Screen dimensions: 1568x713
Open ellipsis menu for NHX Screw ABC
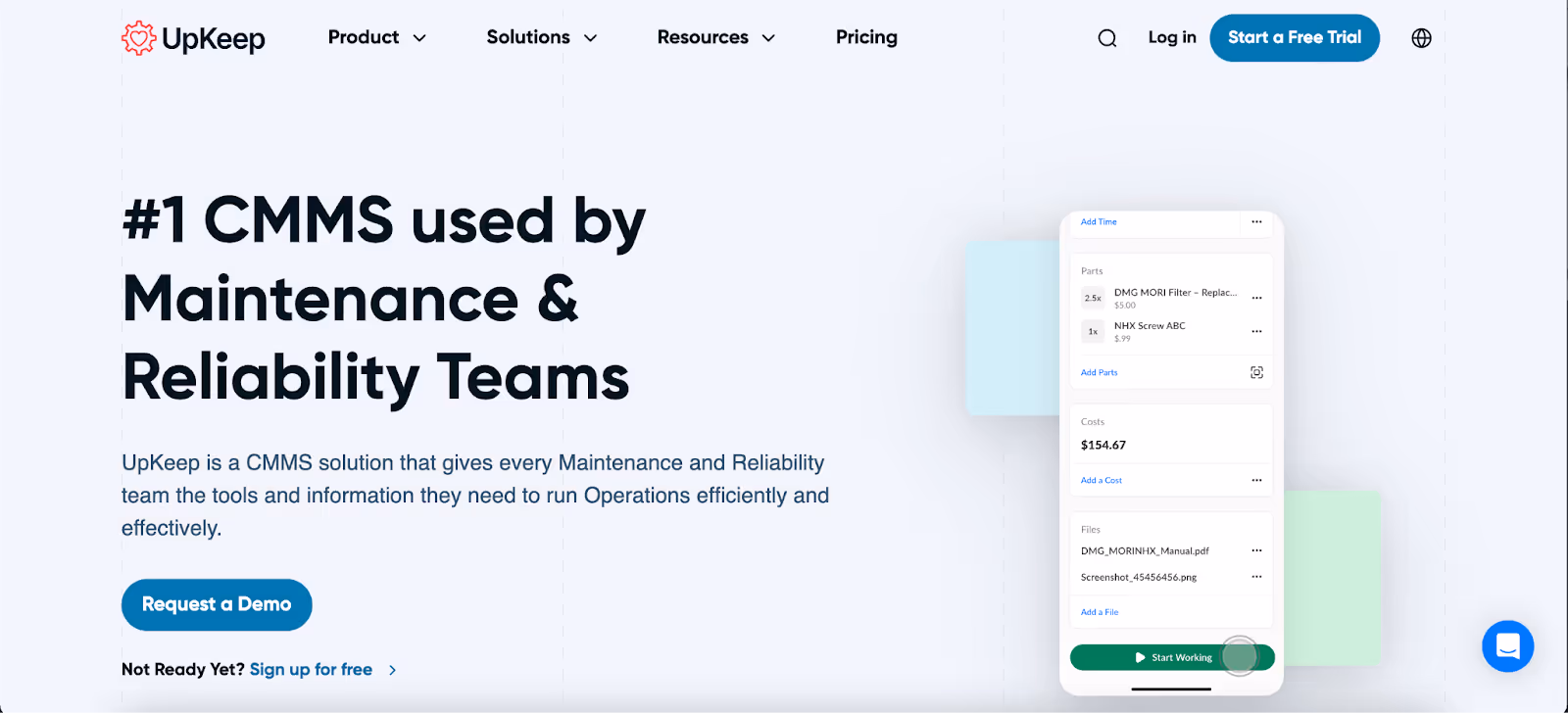pos(1256,331)
